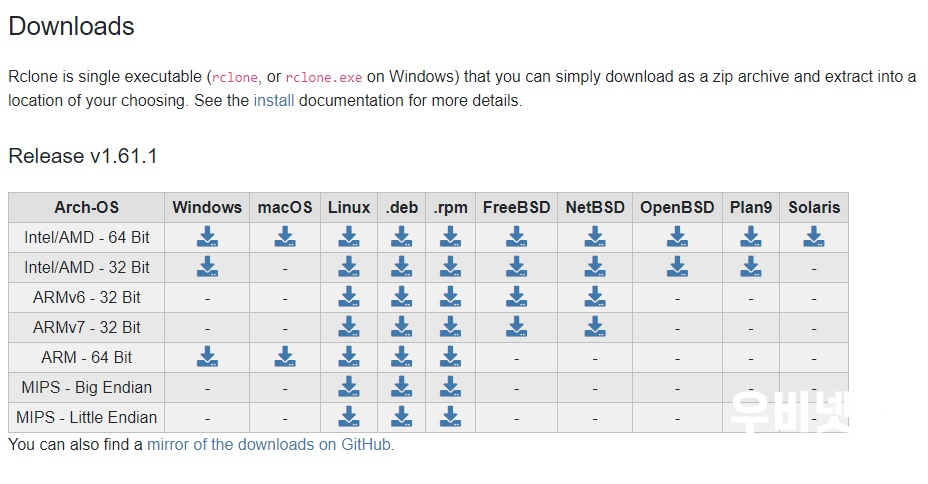The width and height of the screenshot is (928, 484).
Task: Download NetBSD ARMv7 32 Bit build
Action: pos(595,327)
